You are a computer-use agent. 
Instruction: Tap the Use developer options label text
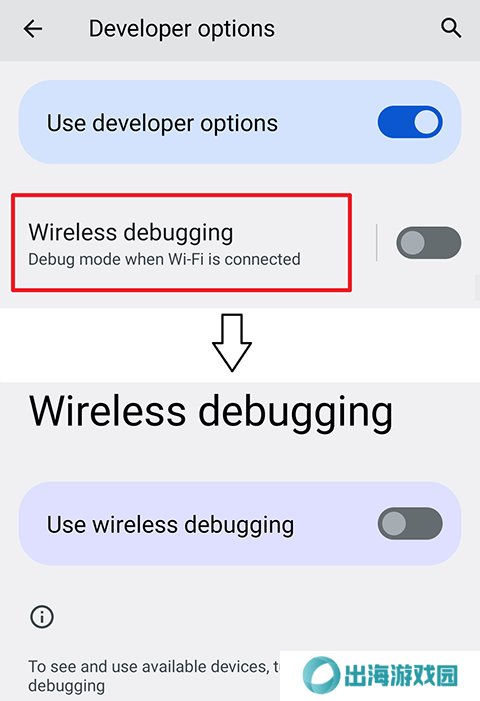coord(162,123)
